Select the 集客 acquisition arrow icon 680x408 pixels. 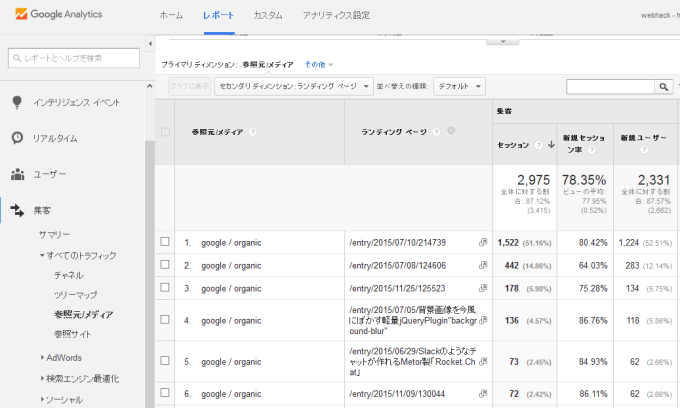17,210
